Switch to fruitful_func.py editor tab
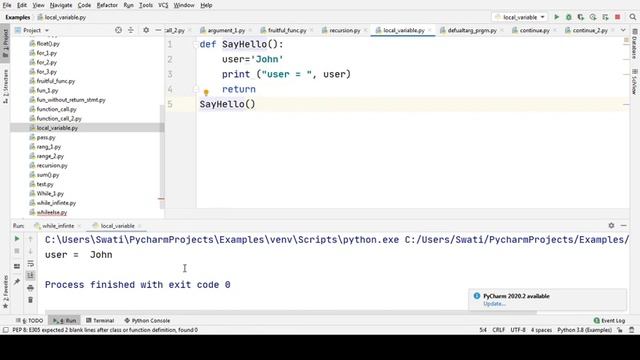Screen dimensions: 640x360 coord(287,30)
